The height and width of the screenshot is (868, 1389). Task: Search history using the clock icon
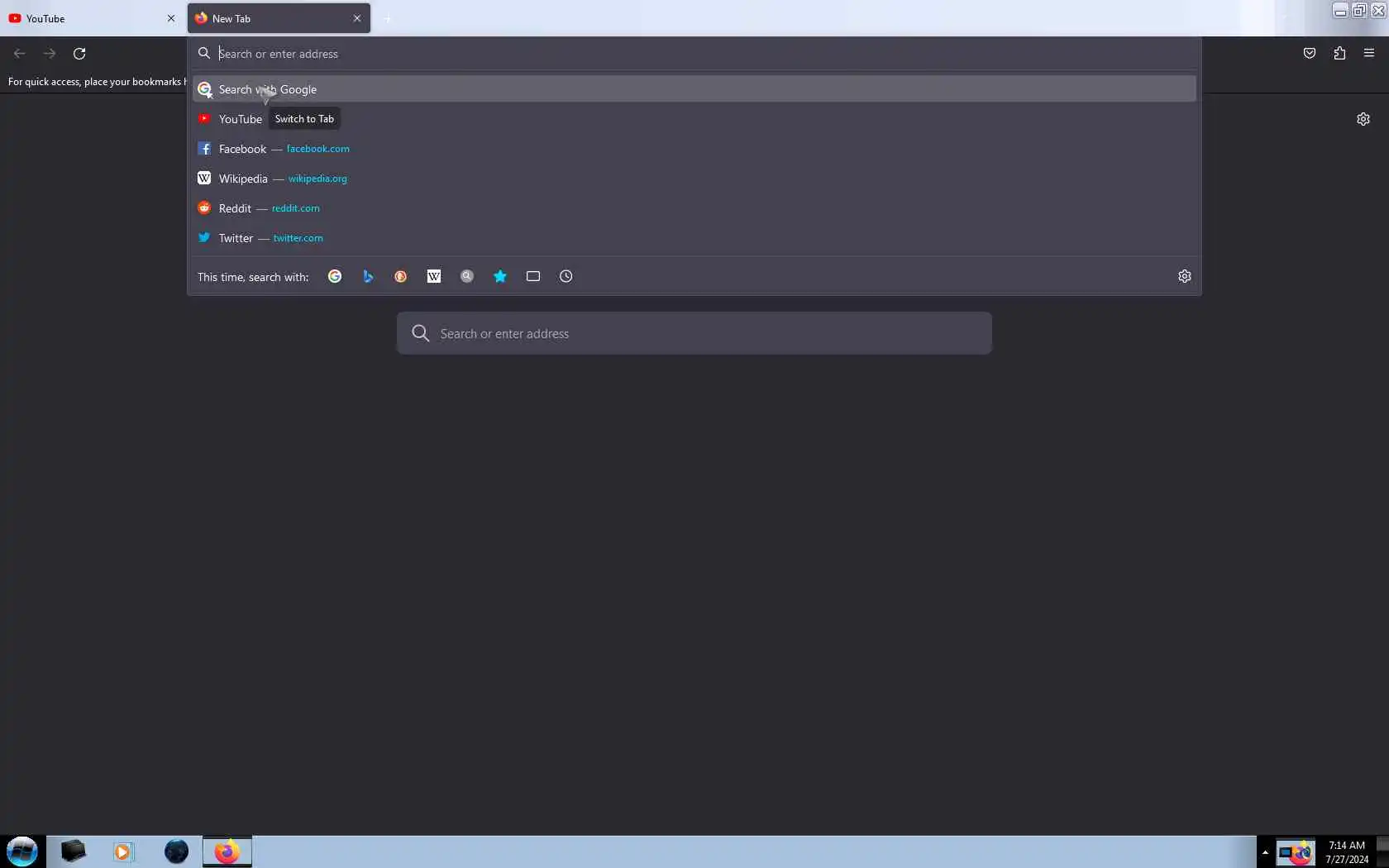pyautogui.click(x=566, y=276)
